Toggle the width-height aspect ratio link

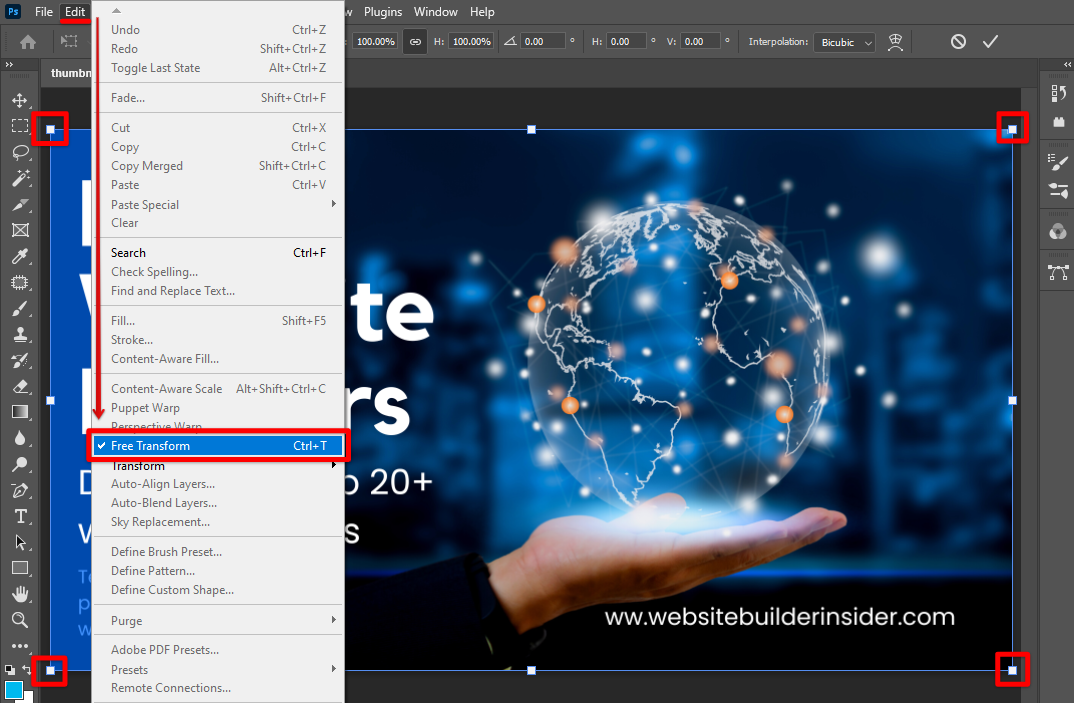click(415, 42)
